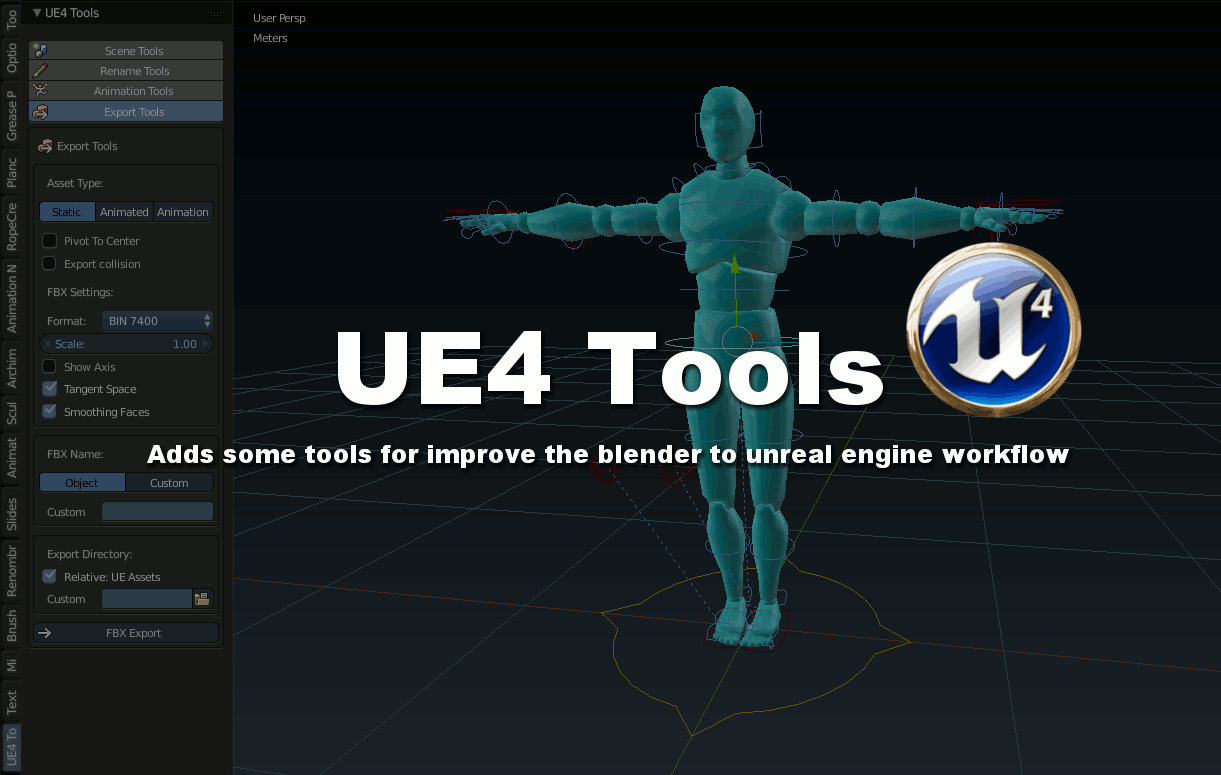The width and height of the screenshot is (1221, 775).
Task: Open the Scene Tools section
Action: tap(126, 51)
